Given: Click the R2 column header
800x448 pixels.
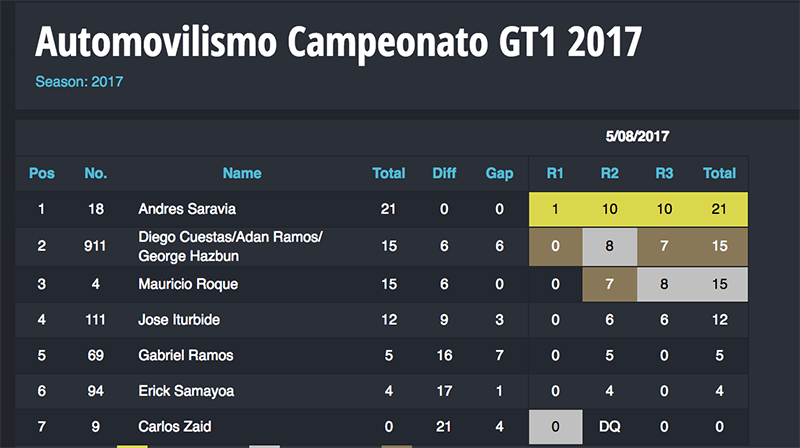Looking at the screenshot, I should tap(609, 173).
